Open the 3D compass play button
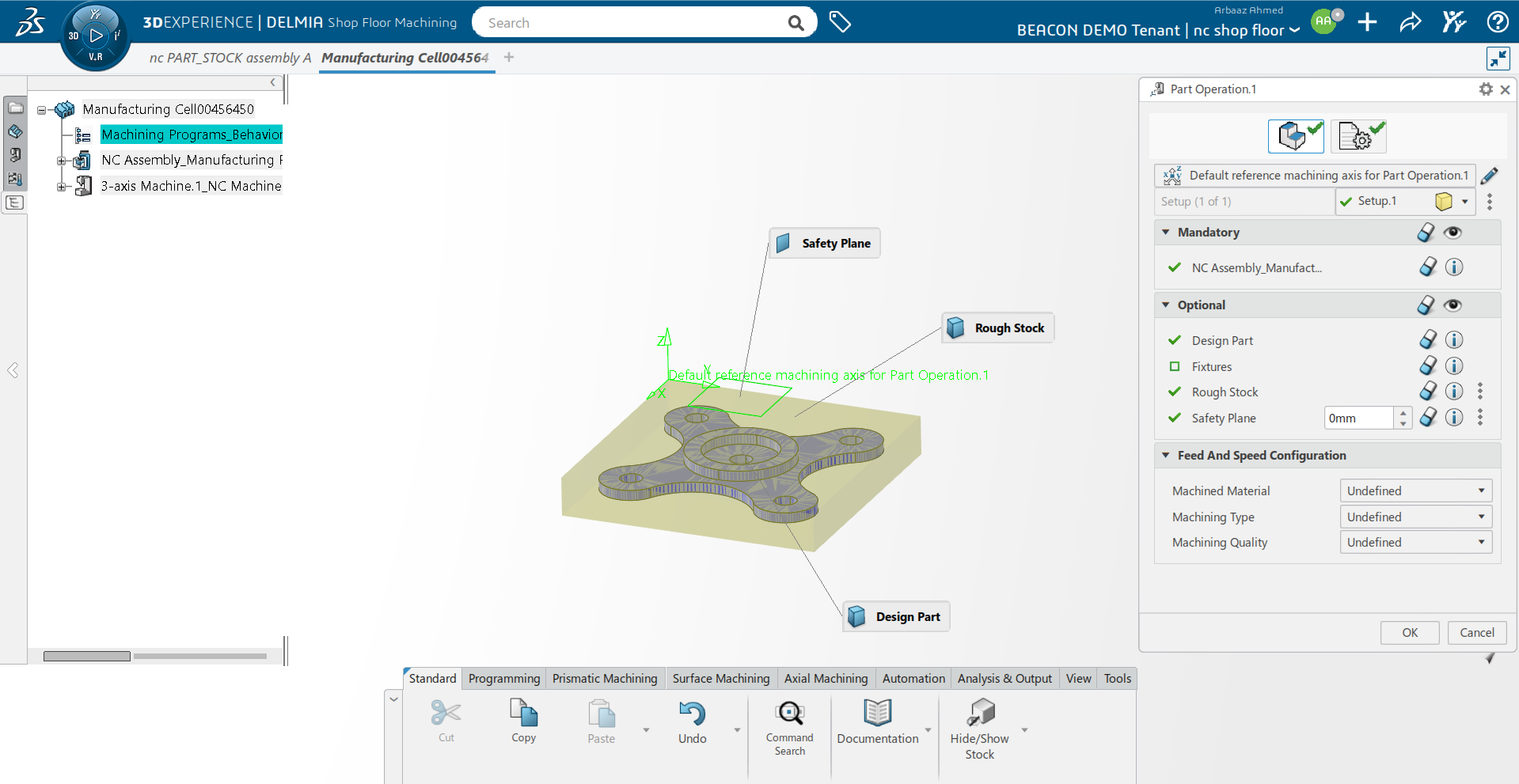The image size is (1519, 784). [96, 35]
